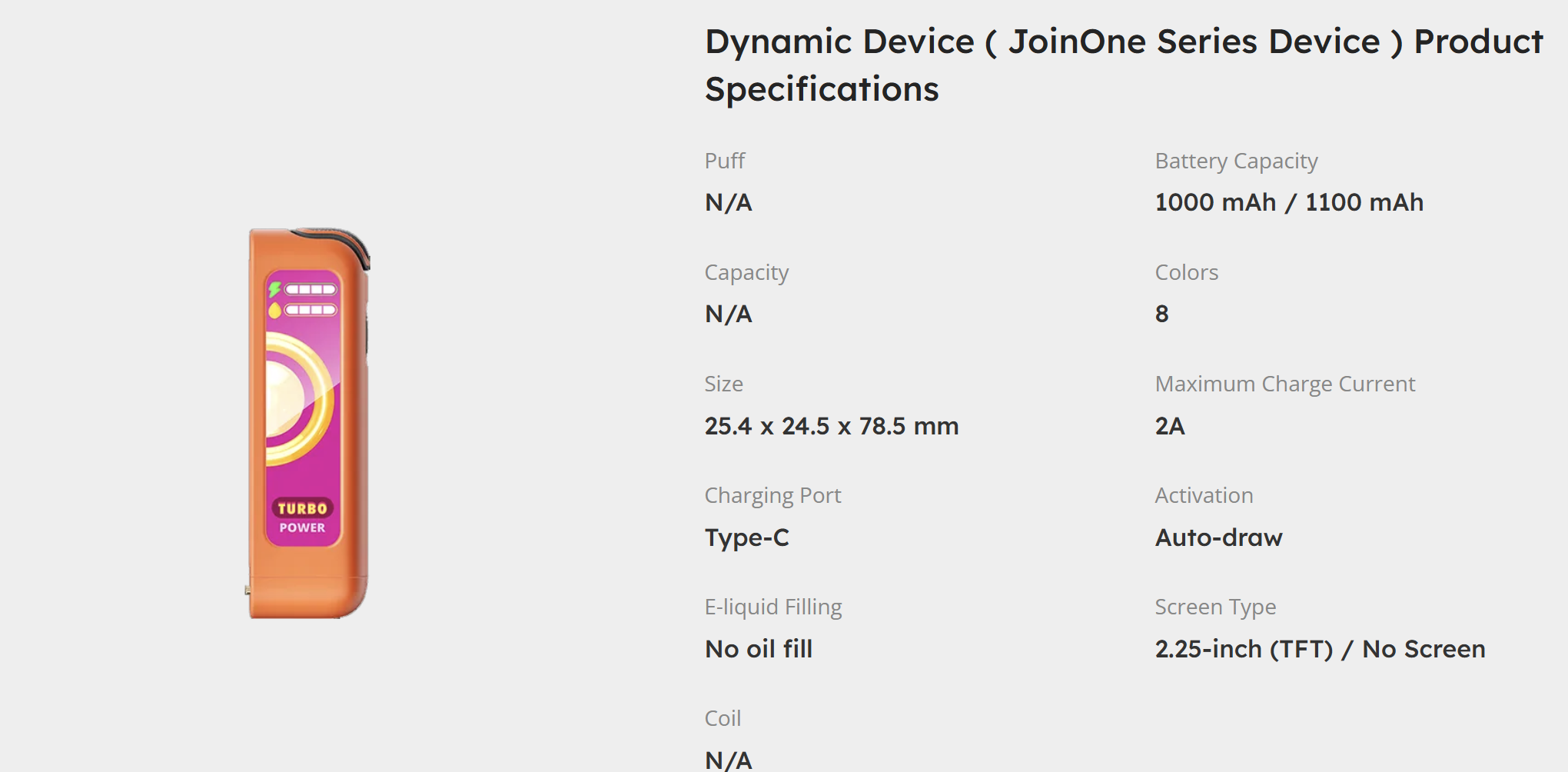
Task: Click the green lightning bolt icon on device
Action: pyautogui.click(x=274, y=290)
